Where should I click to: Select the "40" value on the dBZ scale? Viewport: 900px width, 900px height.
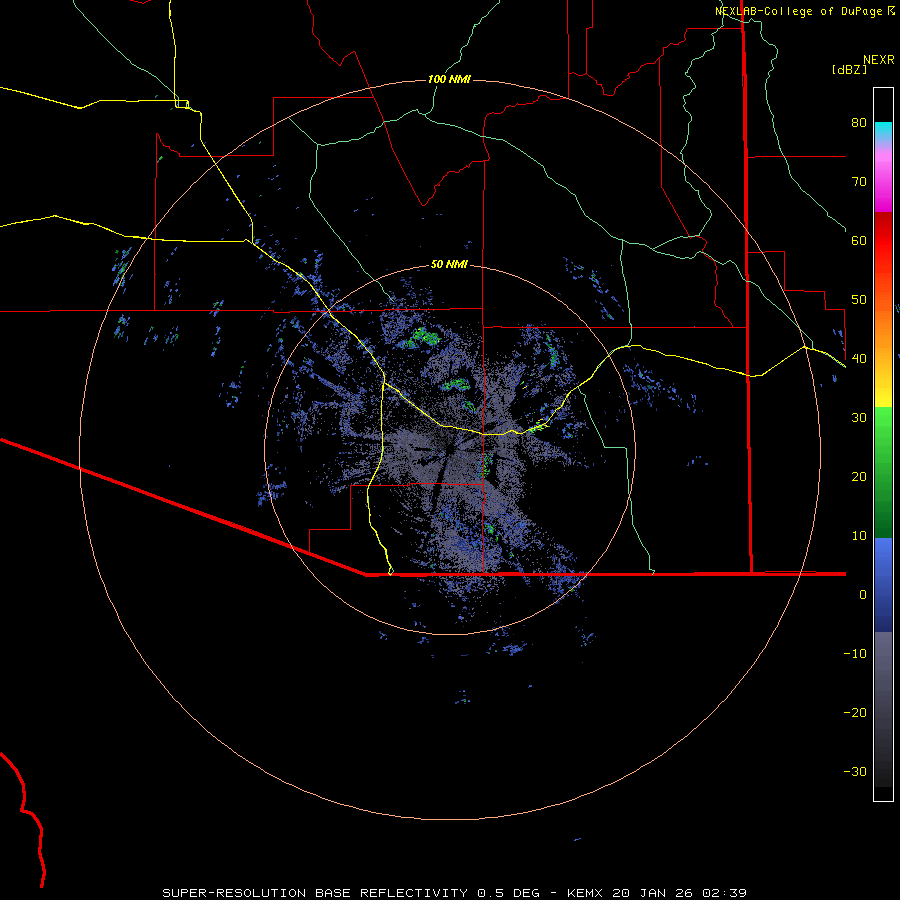pyautogui.click(x=859, y=359)
